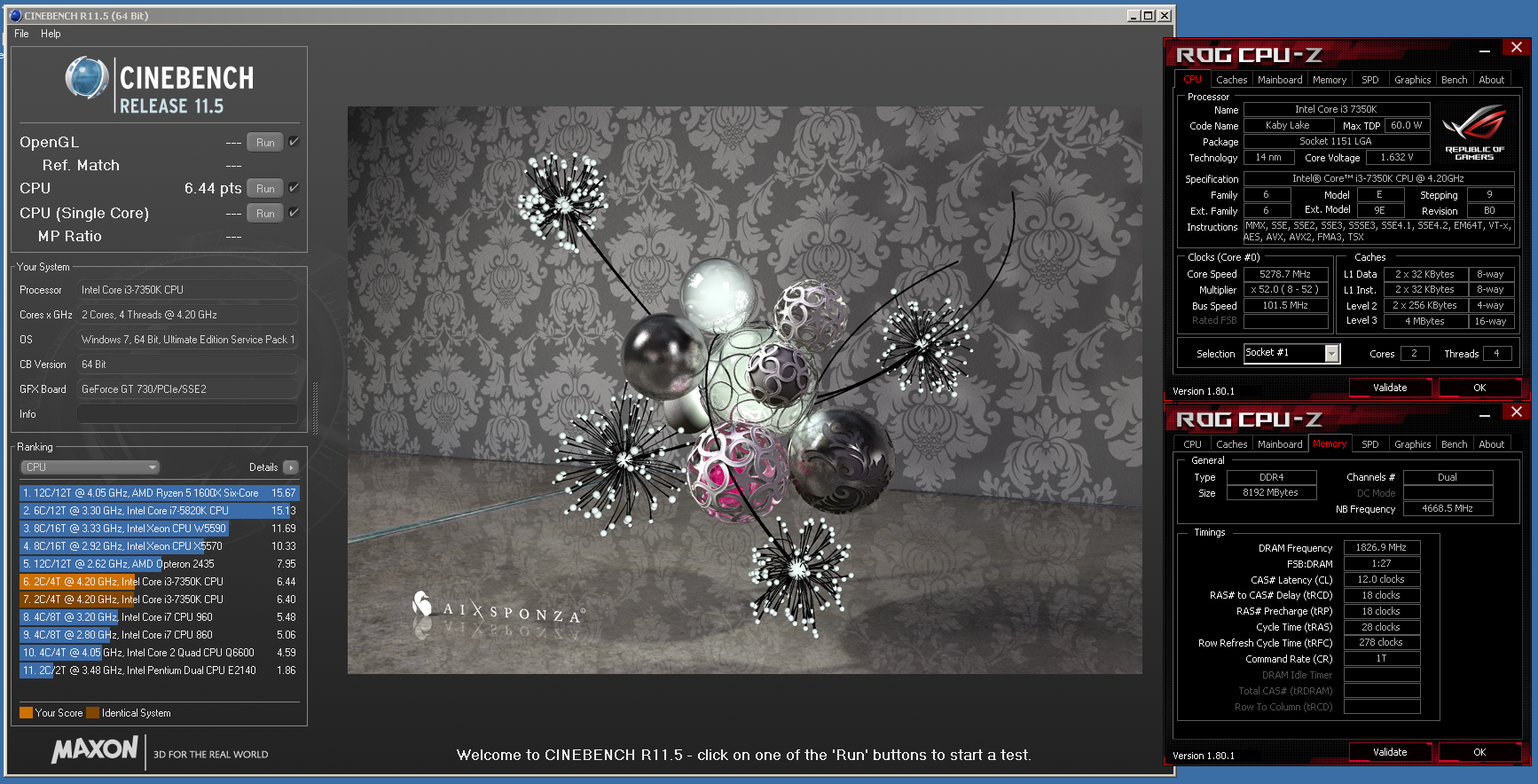Run the CPU benchmark test
Screen dimensions: 1538x784
[x=264, y=189]
